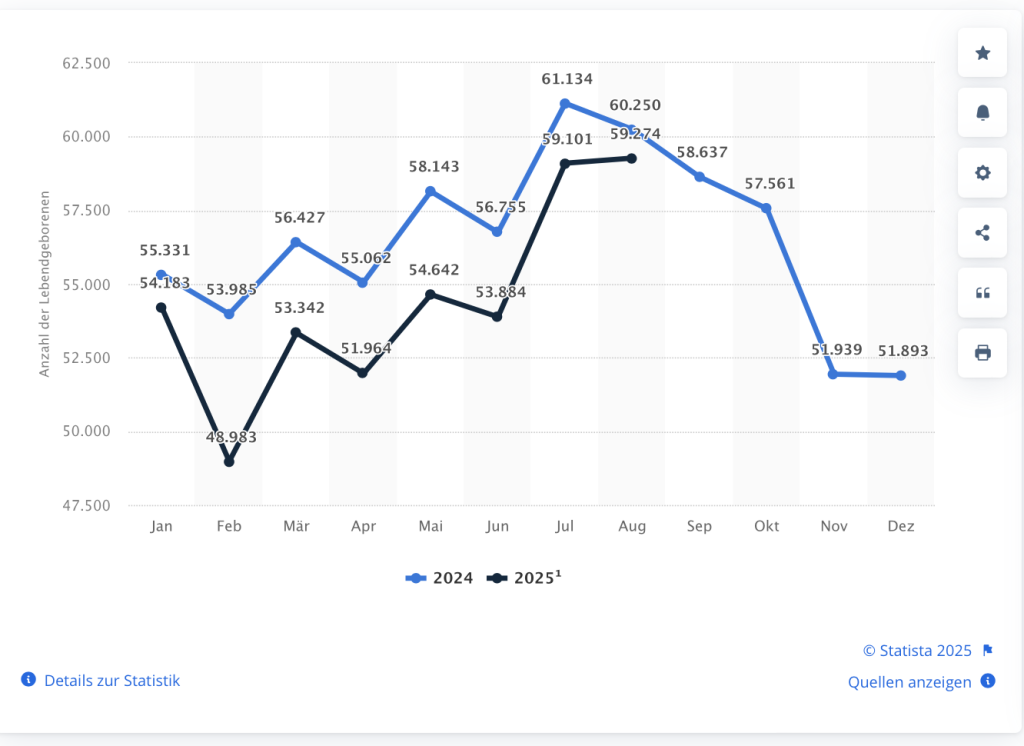The width and height of the screenshot is (1024, 746).
Task: Click the February 2025 data point 48.983
Action: pyautogui.click(x=229, y=462)
